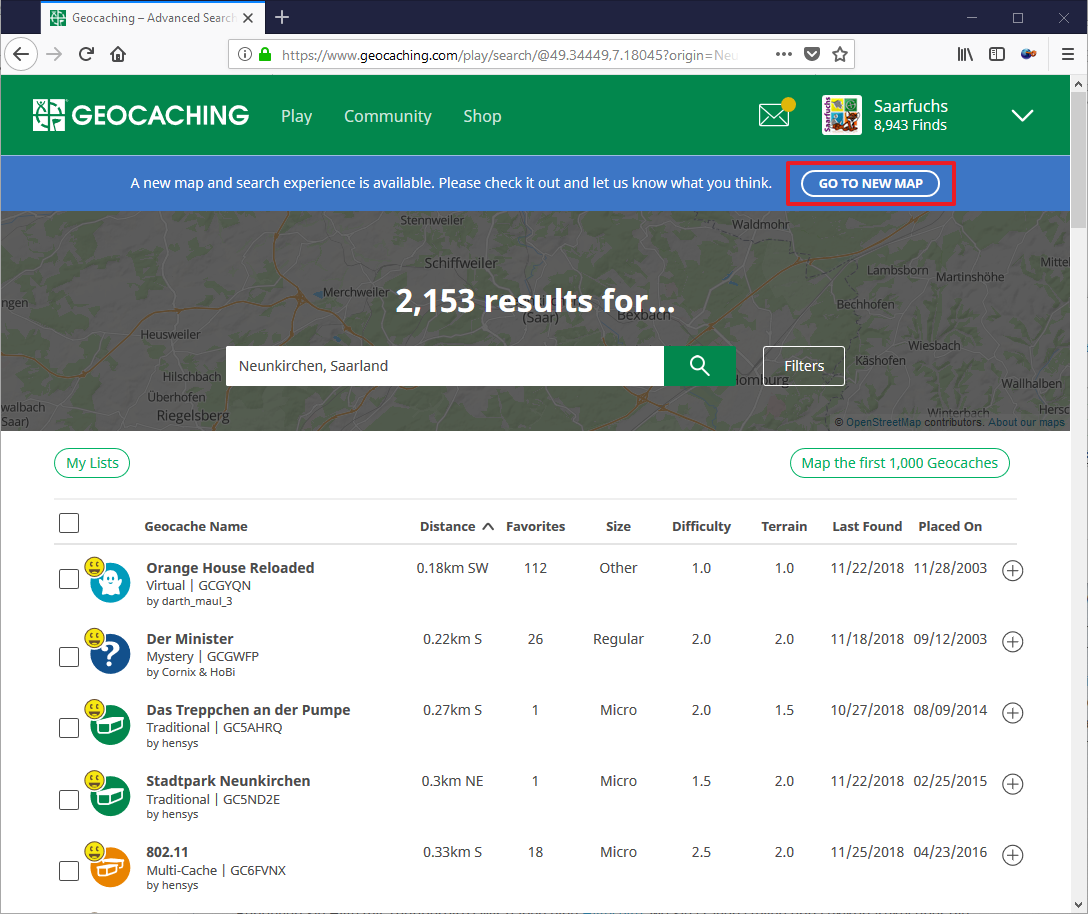Screen dimensions: 1088x914
Task: Open the Stadtpark Neunkirchen cache link
Action: (x=228, y=781)
